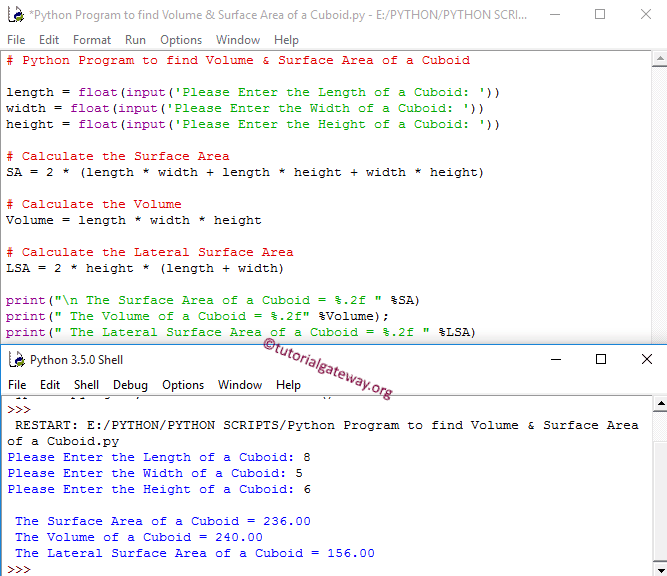667x576 pixels.
Task: Click the 'length = float(input(' code line
Action: click(253, 92)
